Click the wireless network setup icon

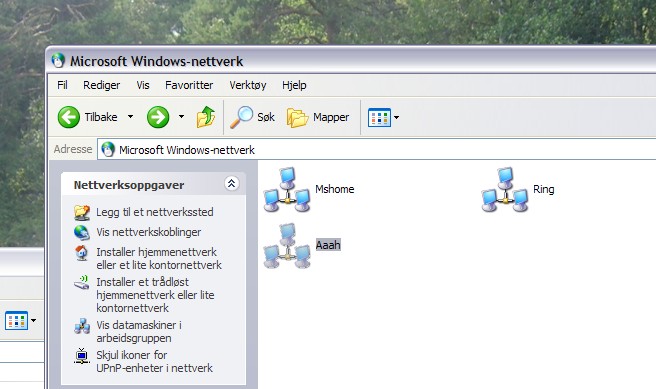pos(82,282)
